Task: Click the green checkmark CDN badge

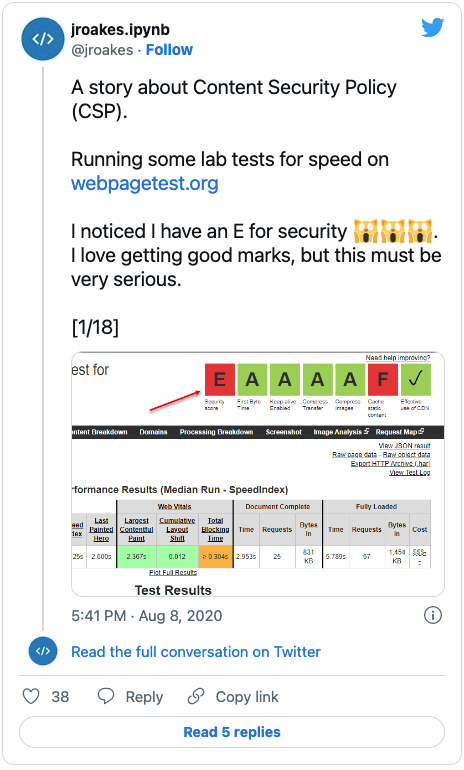Action: coord(415,379)
